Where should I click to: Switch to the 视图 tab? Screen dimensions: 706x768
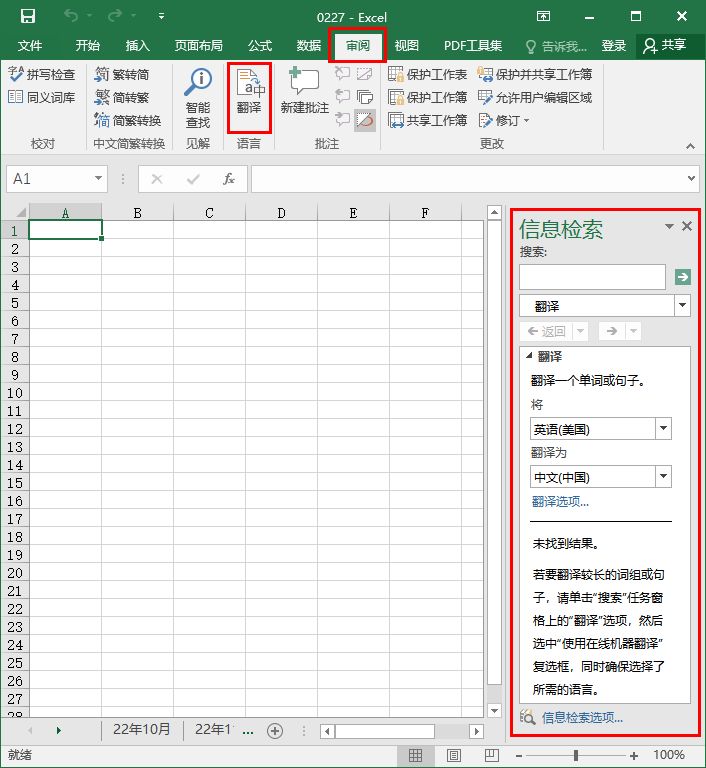coord(407,46)
